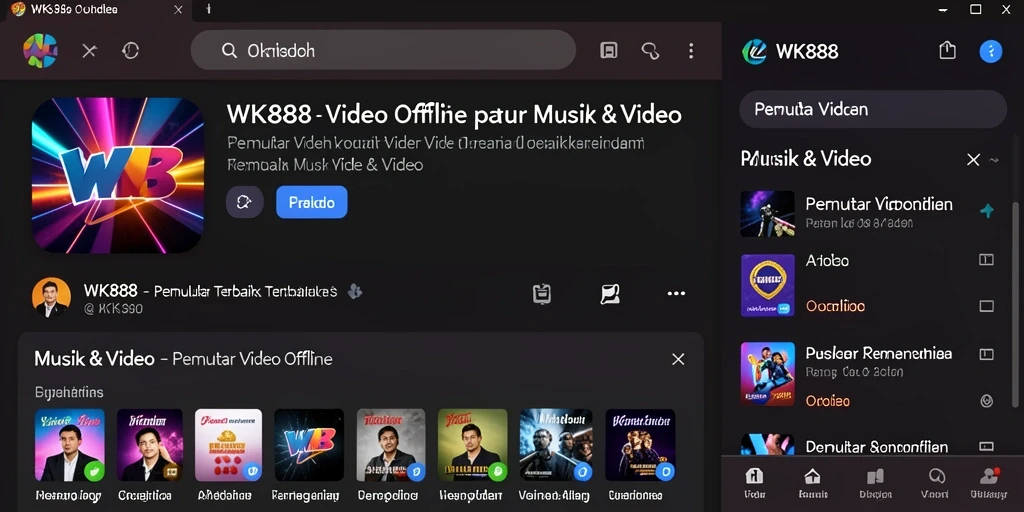Screen dimensions: 1024x512
Task: Open the chat bubble tab in bottom navigation
Action: tap(936, 483)
